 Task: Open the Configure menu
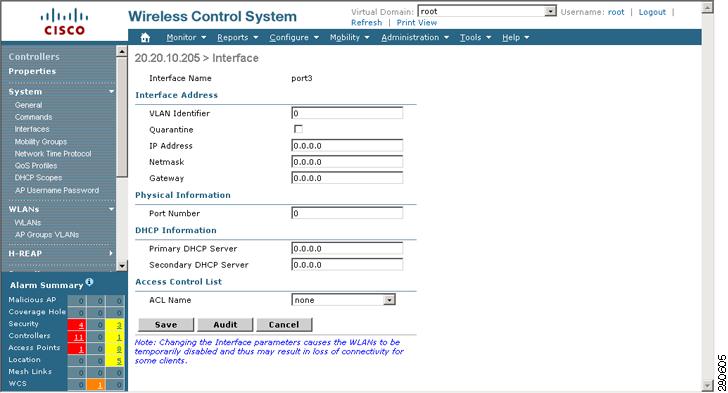(x=294, y=37)
